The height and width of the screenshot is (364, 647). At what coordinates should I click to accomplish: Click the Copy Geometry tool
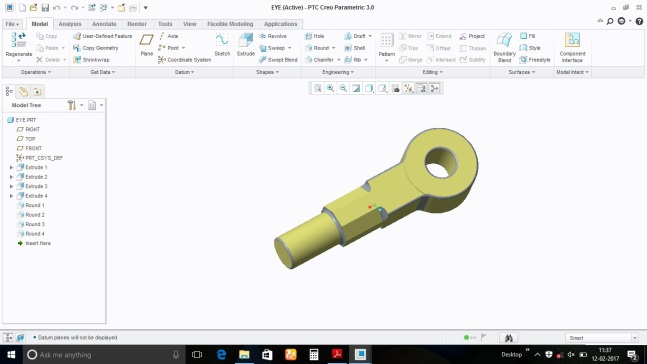coord(96,48)
